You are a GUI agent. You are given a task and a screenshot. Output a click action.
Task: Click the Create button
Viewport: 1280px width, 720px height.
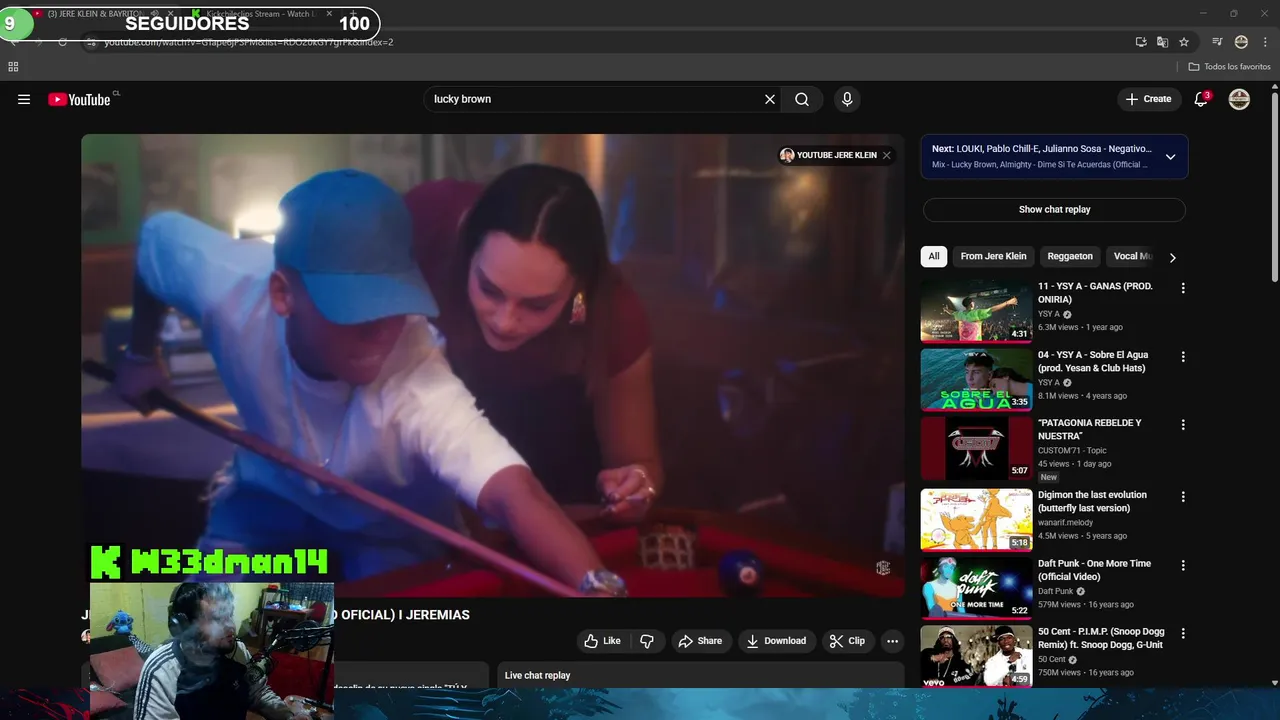(x=1148, y=99)
